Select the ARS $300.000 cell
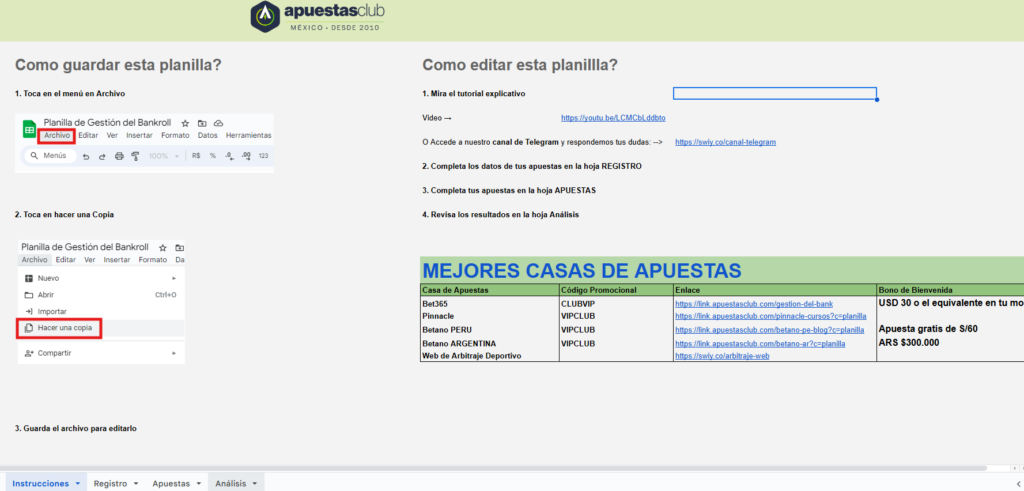The height and width of the screenshot is (491, 1024). [950, 342]
